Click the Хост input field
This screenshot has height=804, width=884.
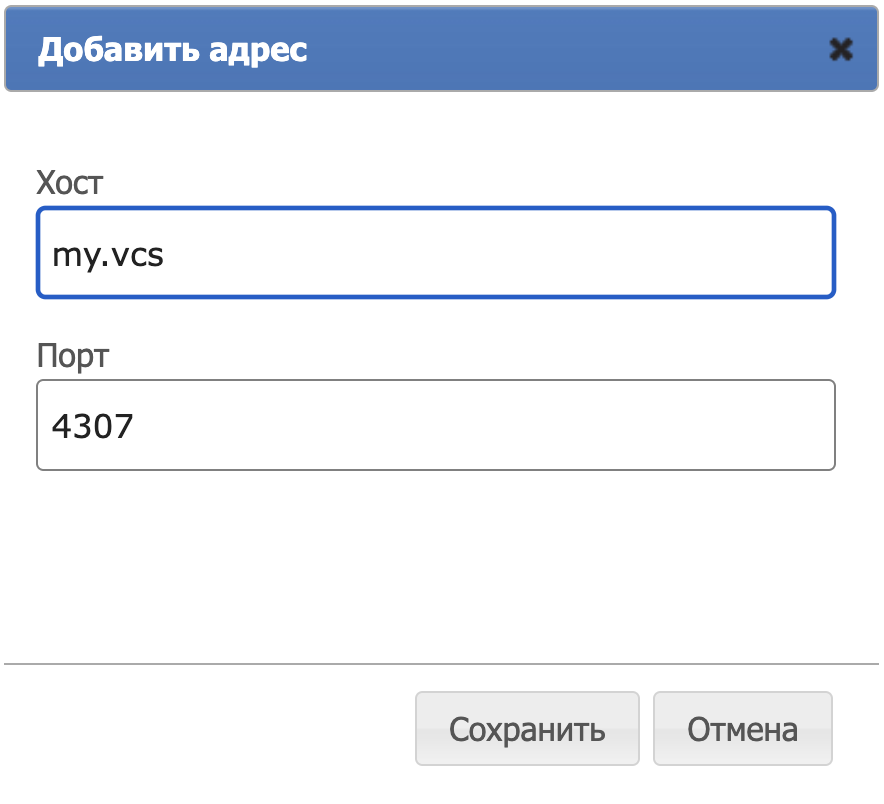point(436,253)
